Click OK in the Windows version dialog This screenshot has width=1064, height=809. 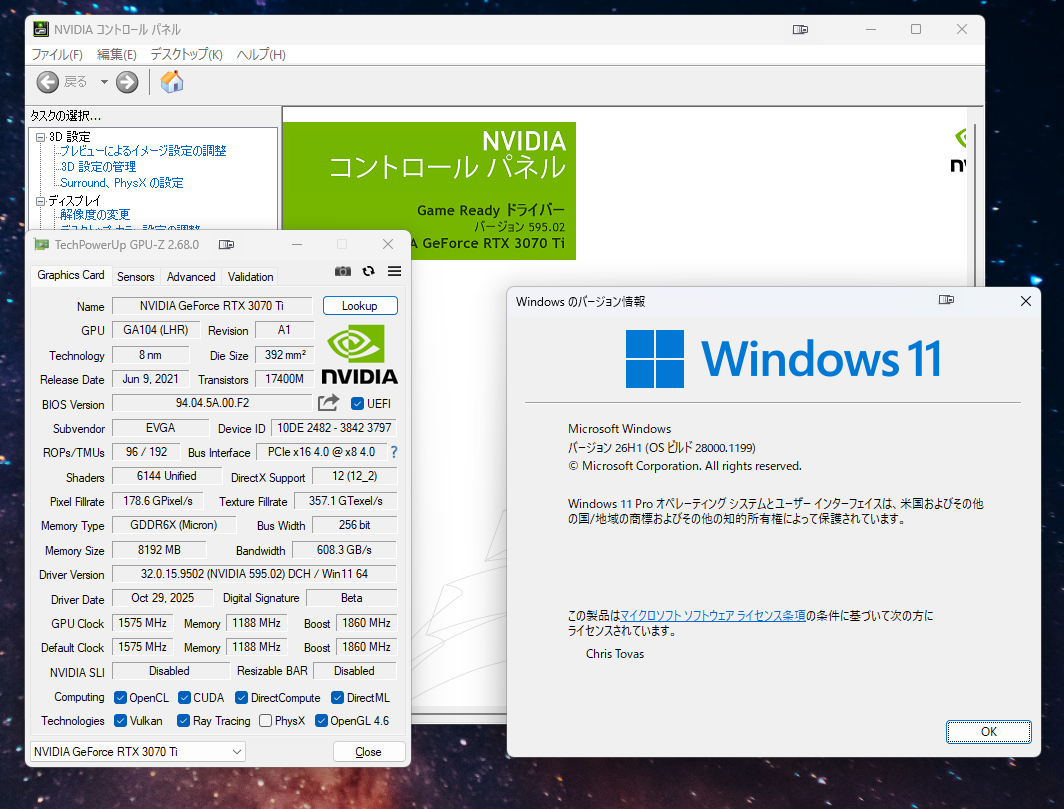(989, 732)
